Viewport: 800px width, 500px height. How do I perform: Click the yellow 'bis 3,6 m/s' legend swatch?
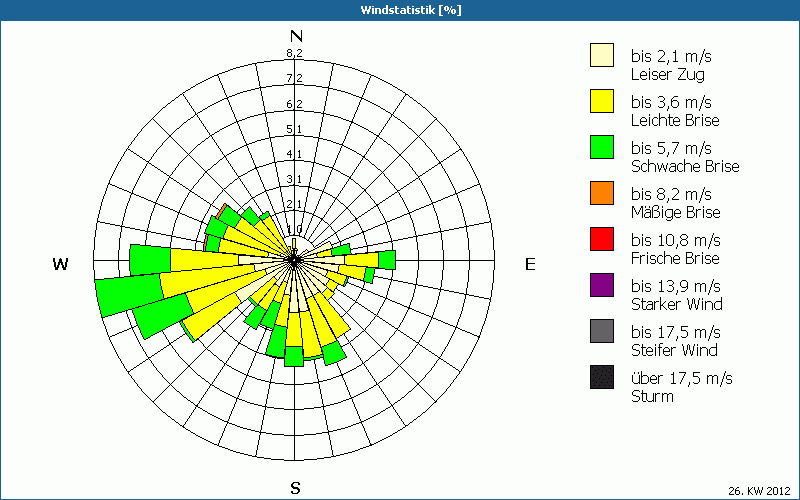coord(602,101)
